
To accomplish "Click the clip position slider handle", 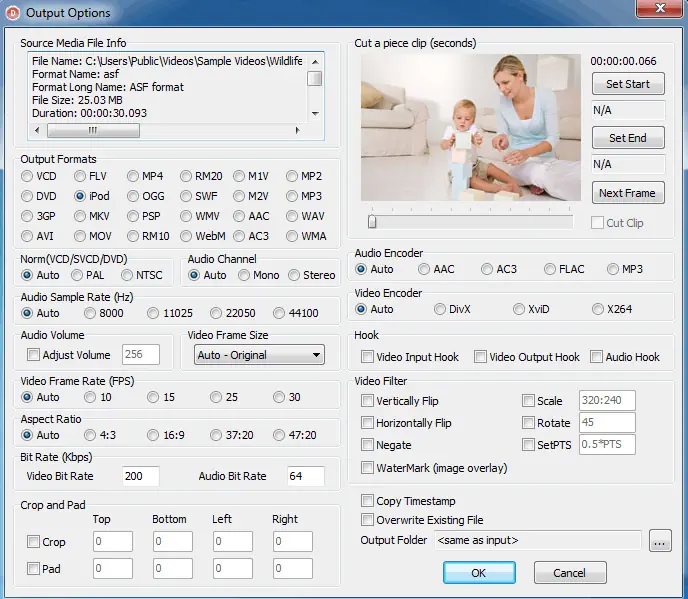I will pos(372,222).
